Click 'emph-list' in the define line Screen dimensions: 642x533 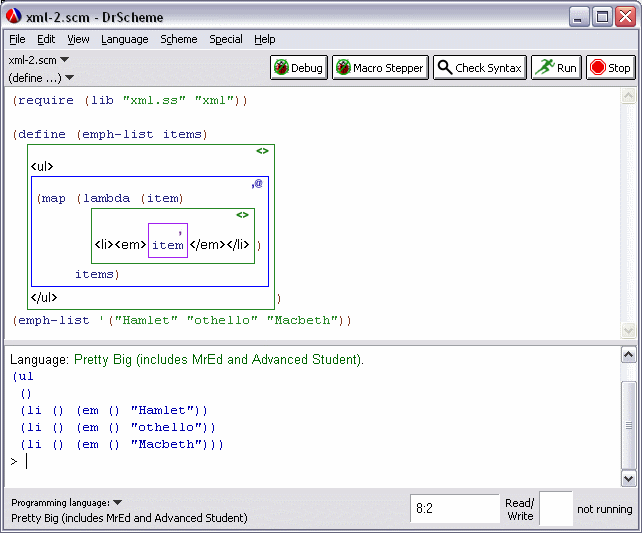pos(117,135)
